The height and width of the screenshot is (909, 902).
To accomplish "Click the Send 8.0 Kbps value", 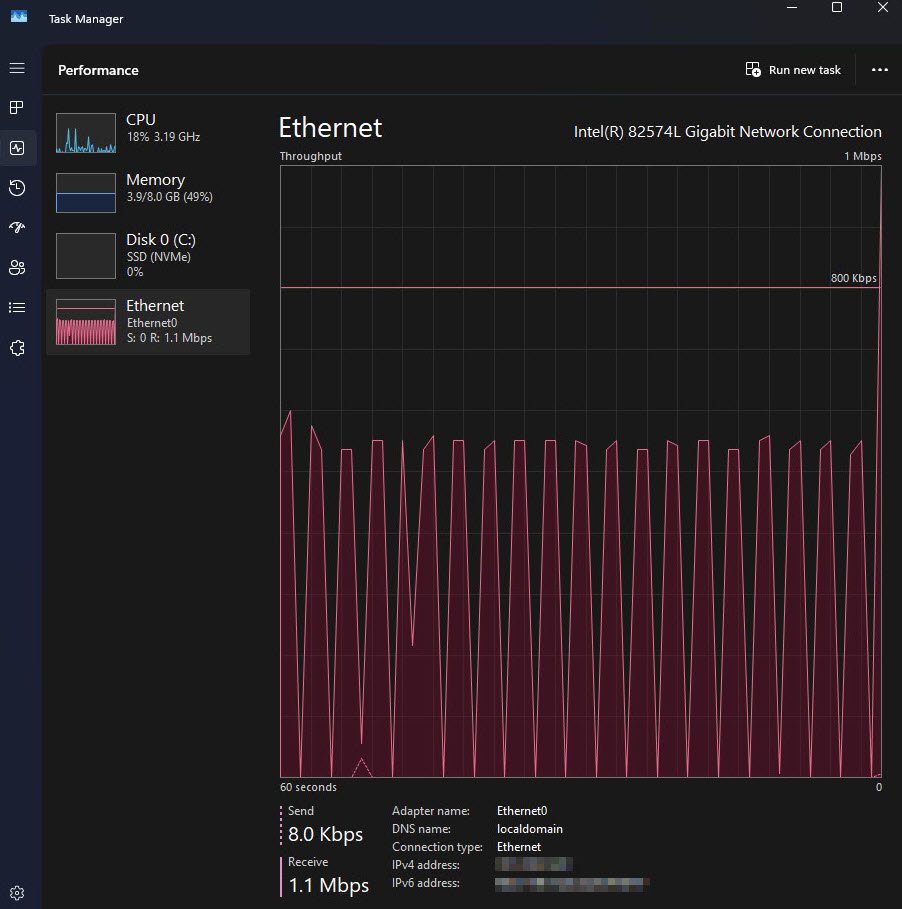I will (325, 834).
